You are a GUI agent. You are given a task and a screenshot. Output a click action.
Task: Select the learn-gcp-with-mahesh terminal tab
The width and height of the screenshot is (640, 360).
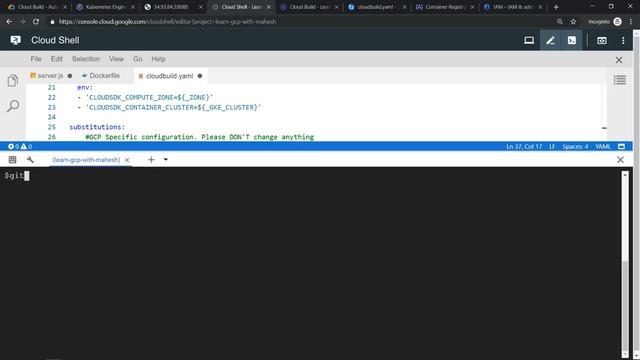coord(86,160)
